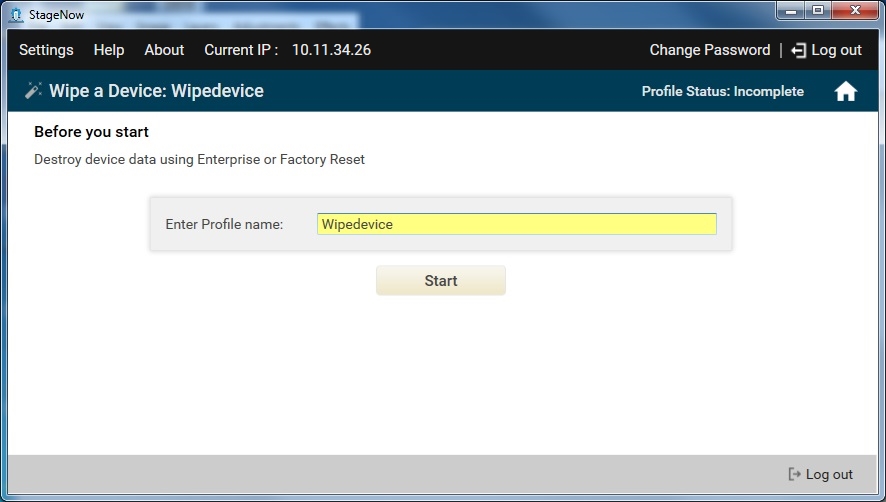Screen dimensions: 886x502
Task: Focus the Enter Profile name field
Action: point(516,224)
